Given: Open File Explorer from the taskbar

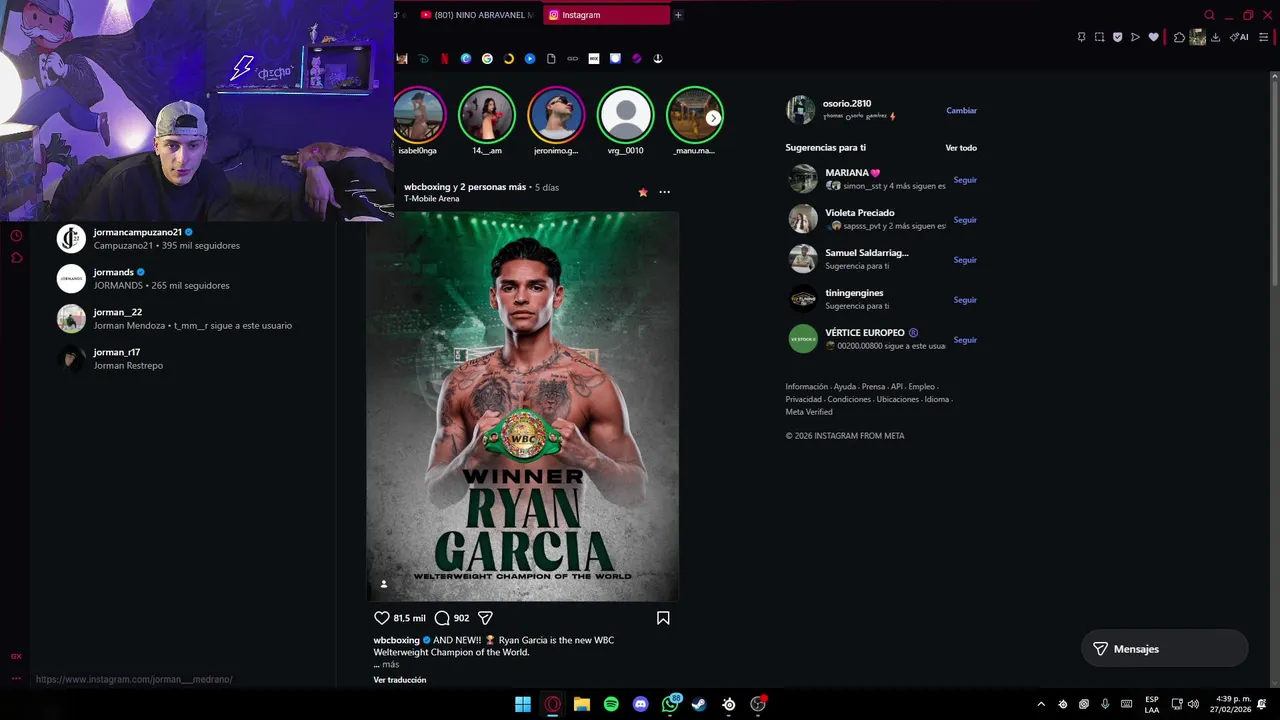Looking at the screenshot, I should click(x=581, y=704).
